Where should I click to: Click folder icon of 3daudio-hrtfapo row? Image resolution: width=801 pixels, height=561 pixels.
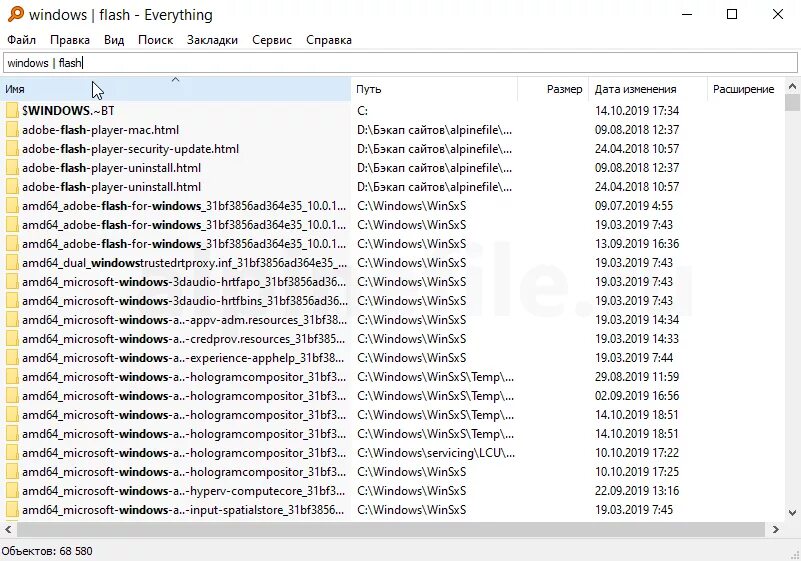[x=12, y=282]
